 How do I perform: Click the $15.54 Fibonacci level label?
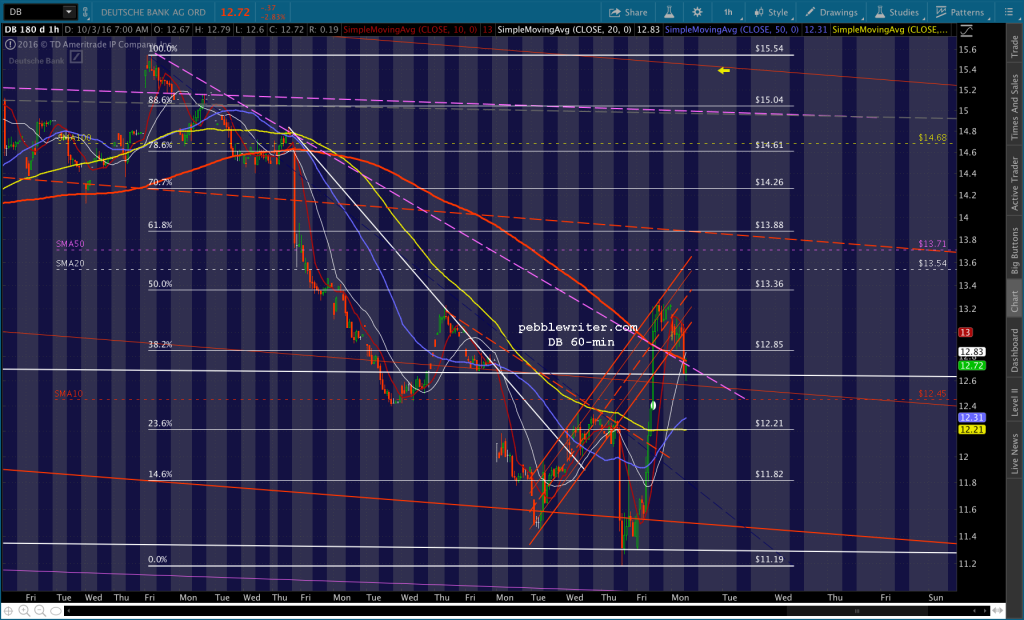(769, 48)
